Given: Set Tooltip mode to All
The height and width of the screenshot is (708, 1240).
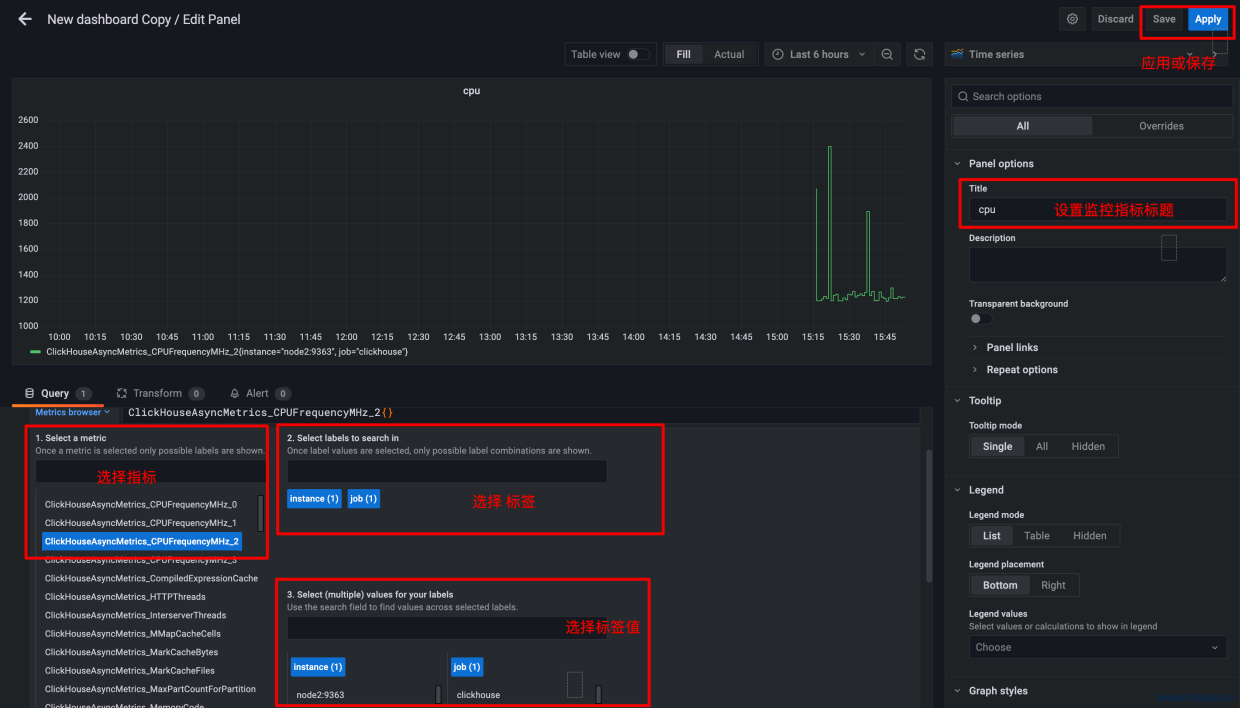Looking at the screenshot, I should coord(1040,446).
